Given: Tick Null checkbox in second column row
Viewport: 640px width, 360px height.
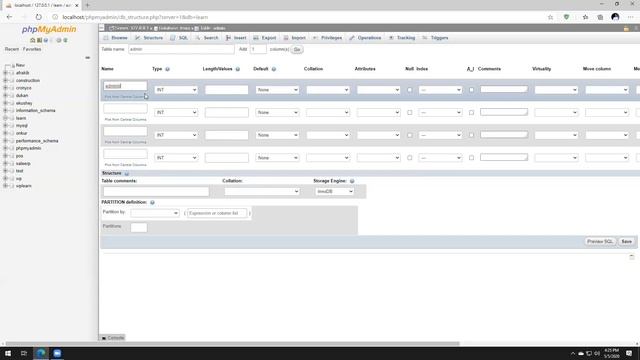Looking at the screenshot, I should (x=410, y=113).
